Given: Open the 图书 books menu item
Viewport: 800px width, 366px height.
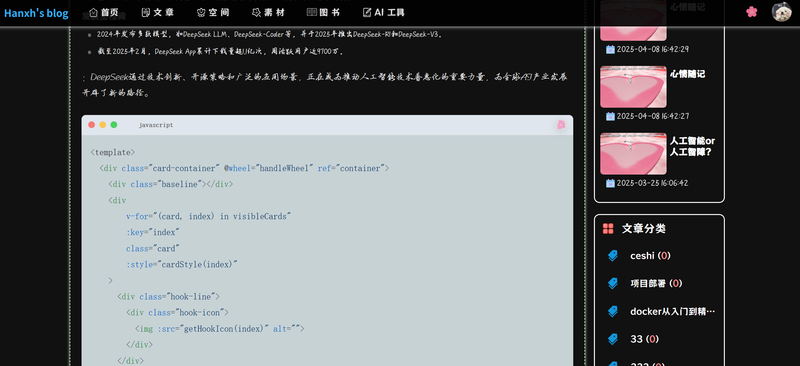Looking at the screenshot, I should tap(323, 13).
